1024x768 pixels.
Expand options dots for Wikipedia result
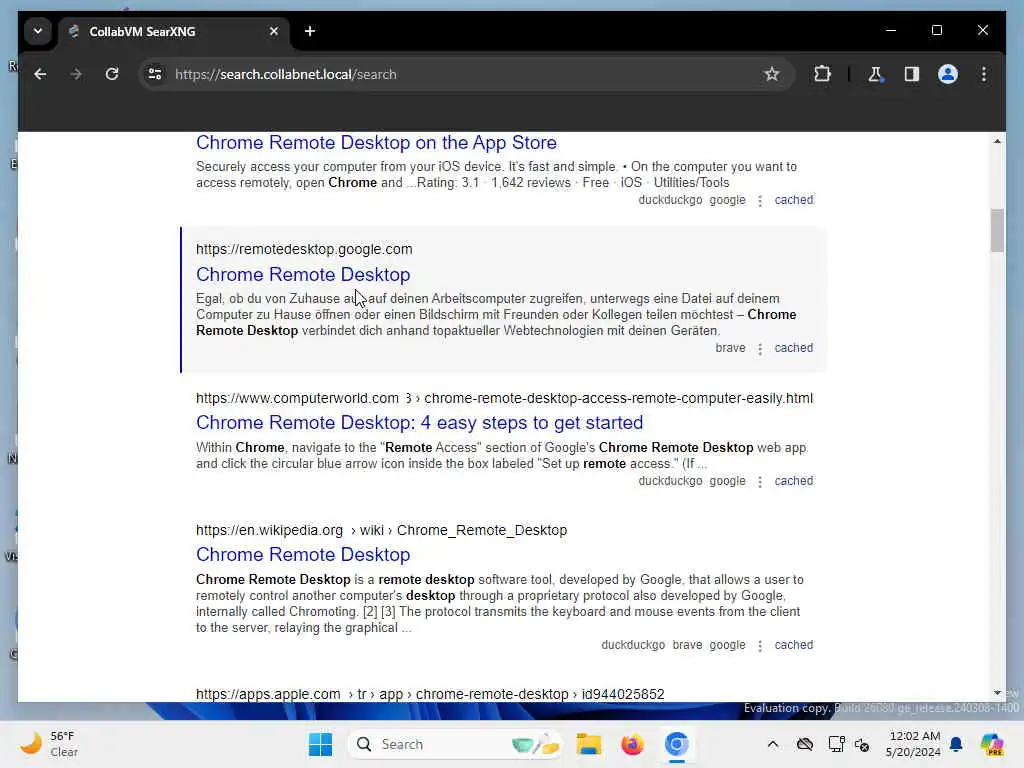[x=760, y=645]
